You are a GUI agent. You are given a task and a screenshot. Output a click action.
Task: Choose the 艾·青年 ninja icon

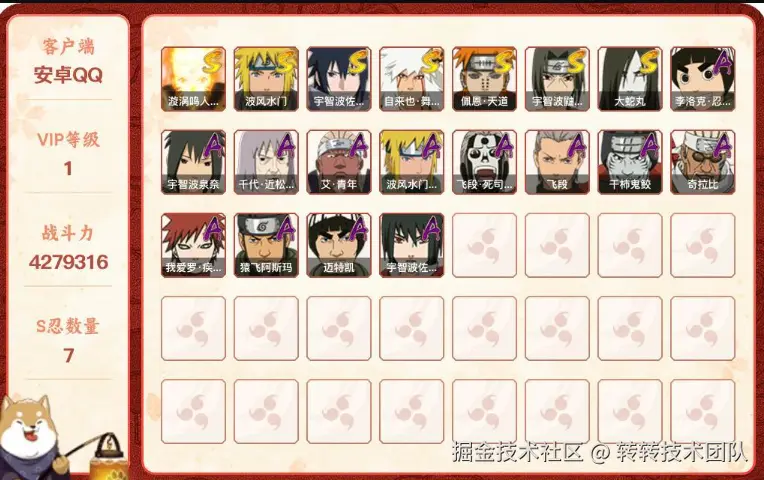pos(339,162)
